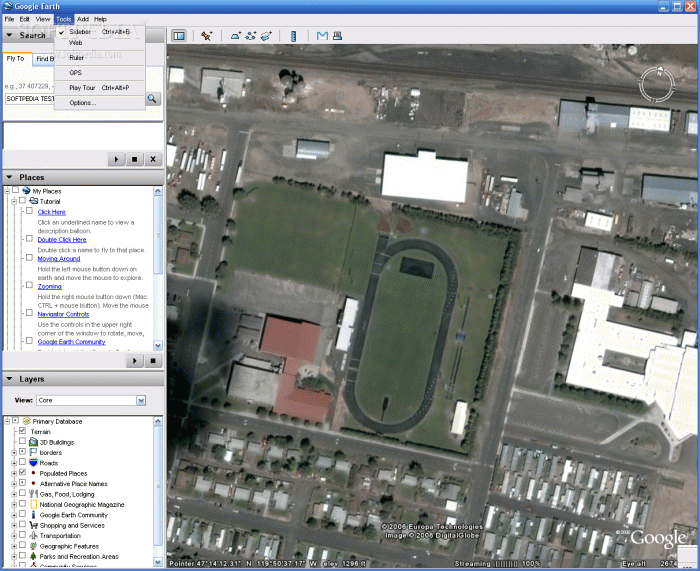Click the Tutorial folder icon
The height and width of the screenshot is (571, 700).
click(x=33, y=201)
